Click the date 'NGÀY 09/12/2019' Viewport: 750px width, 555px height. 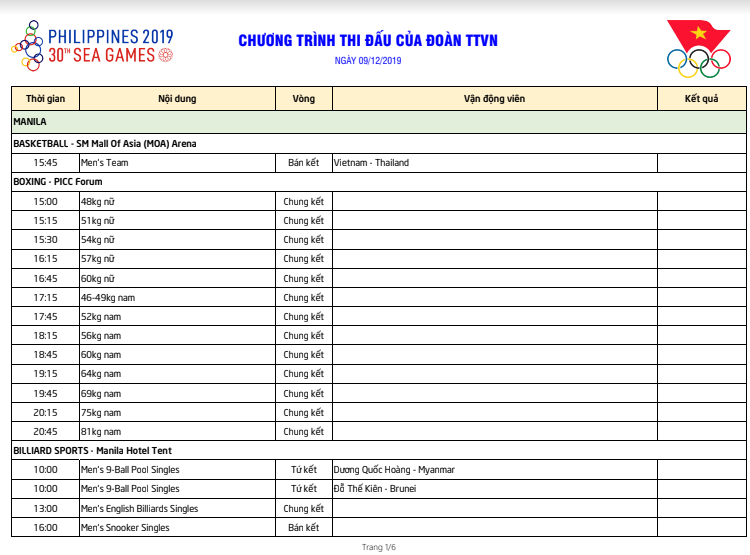pyautogui.click(x=368, y=61)
